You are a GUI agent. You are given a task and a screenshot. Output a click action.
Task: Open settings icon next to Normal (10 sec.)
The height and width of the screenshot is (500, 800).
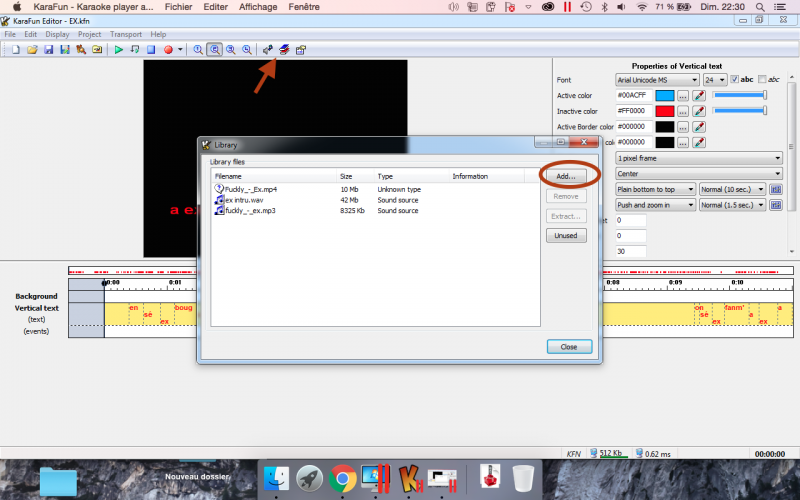[776, 189]
